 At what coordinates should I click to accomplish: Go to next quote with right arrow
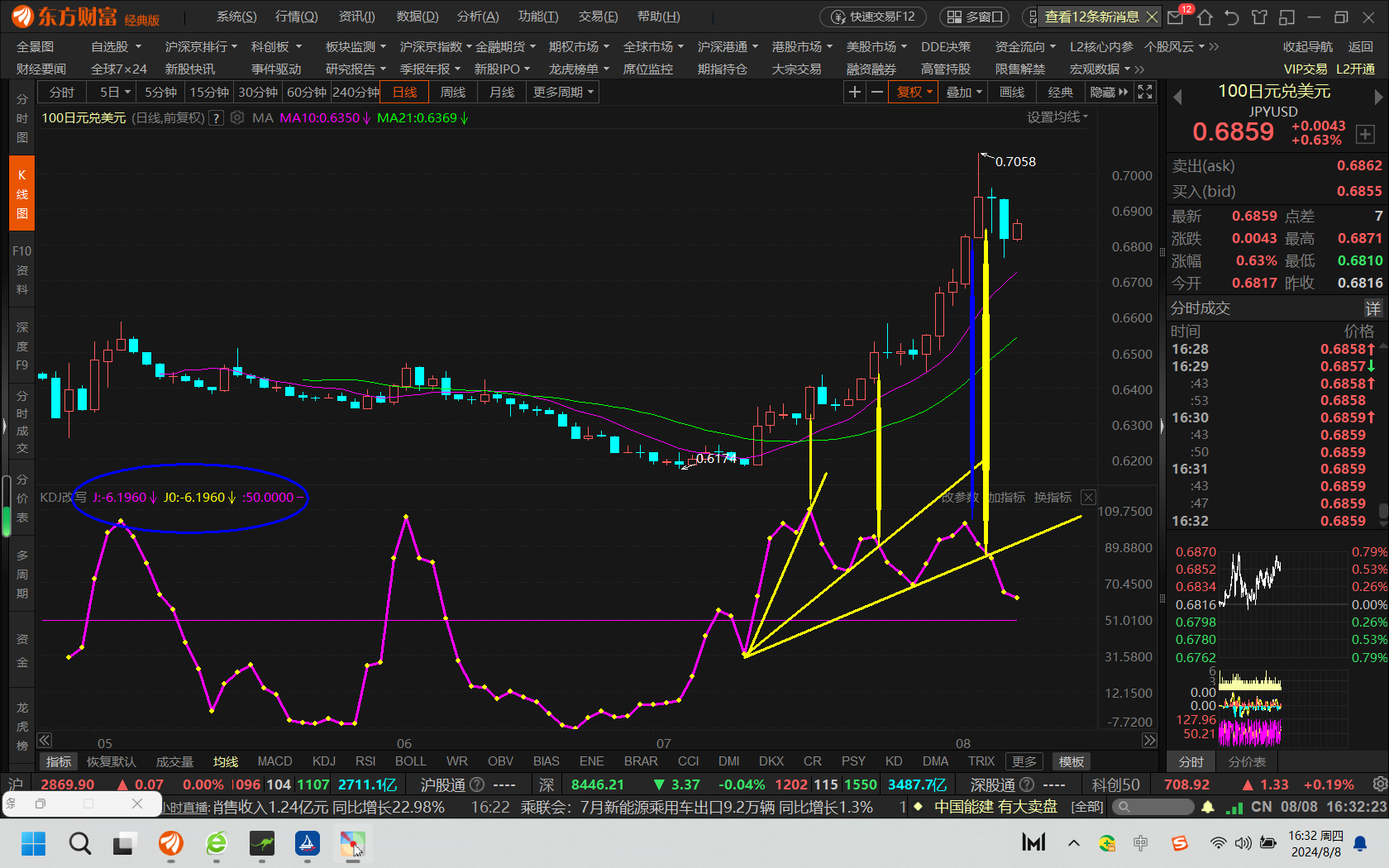pyautogui.click(x=1377, y=98)
